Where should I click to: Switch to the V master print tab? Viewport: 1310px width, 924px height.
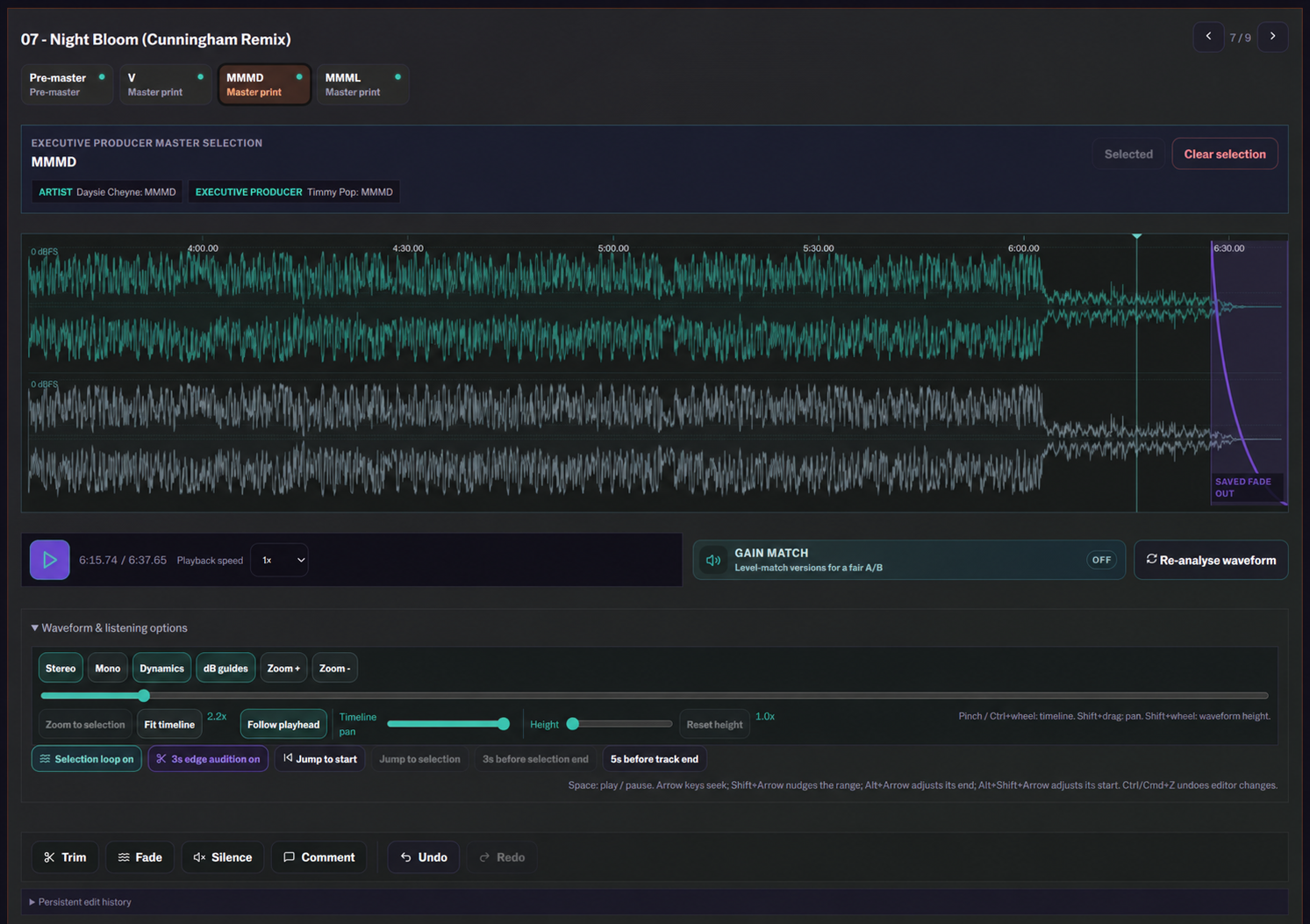[x=166, y=84]
